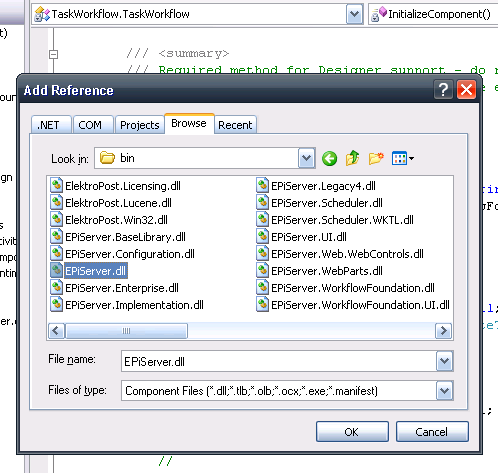Switch to the Projects tab
This screenshot has width=498, height=473.
pos(140,125)
